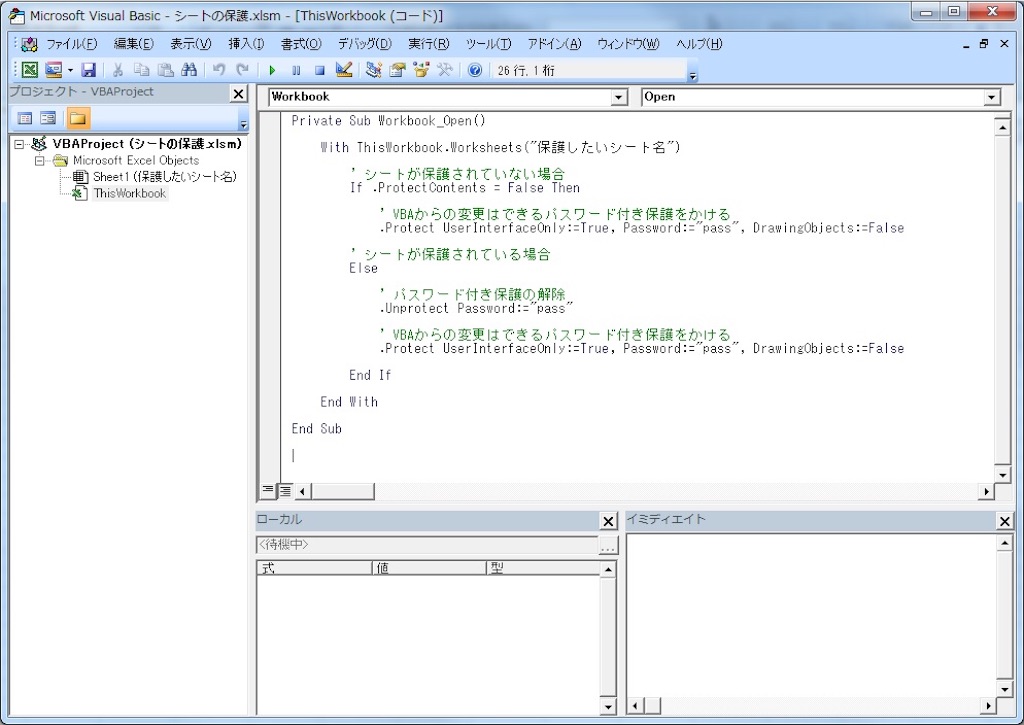Click the 式 column header
The width and height of the screenshot is (1024, 725).
[x=314, y=568]
